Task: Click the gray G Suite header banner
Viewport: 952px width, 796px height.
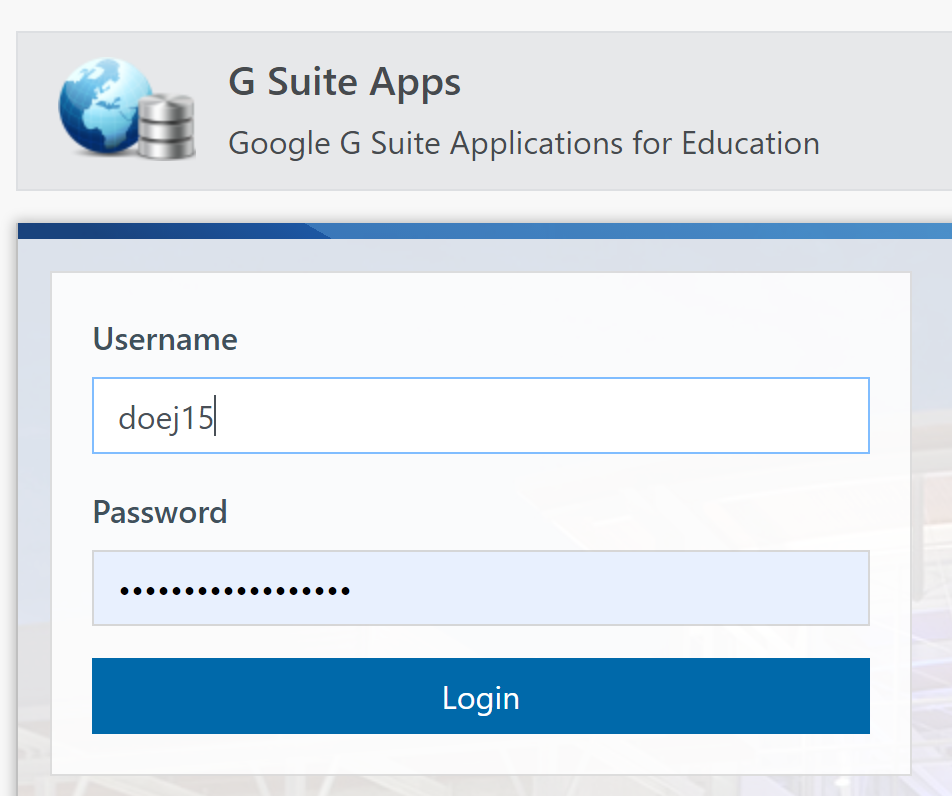Action: pos(484,111)
